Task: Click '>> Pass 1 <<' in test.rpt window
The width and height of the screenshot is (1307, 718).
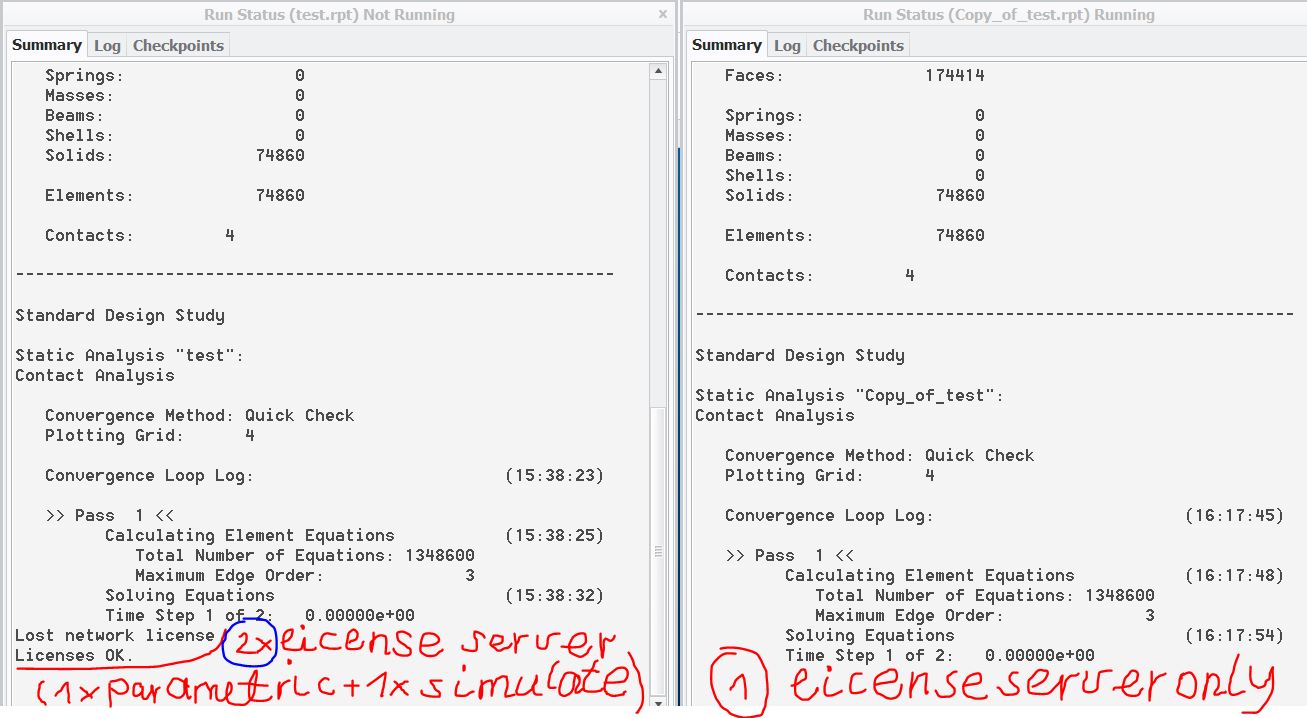Action: point(110,515)
